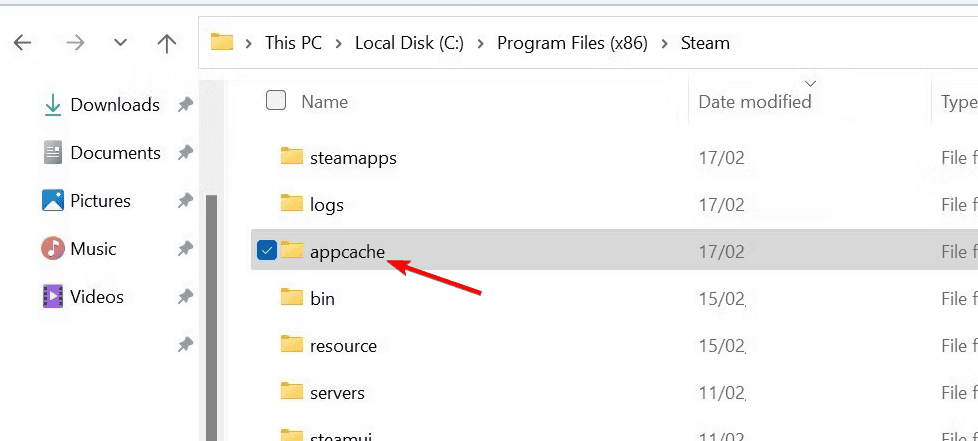Click servers date modified 11/02
978x441 pixels.
722,393
